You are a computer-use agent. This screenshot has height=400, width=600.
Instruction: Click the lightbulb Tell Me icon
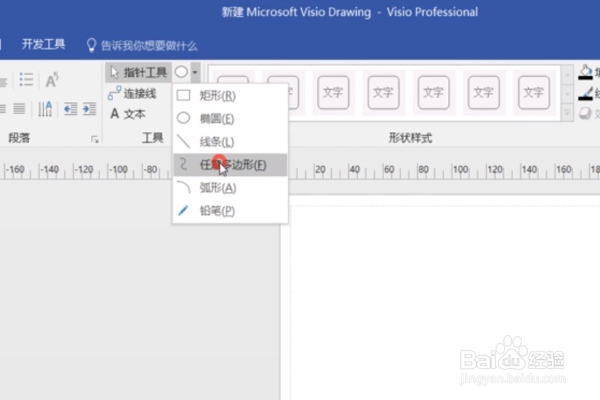(x=91, y=45)
